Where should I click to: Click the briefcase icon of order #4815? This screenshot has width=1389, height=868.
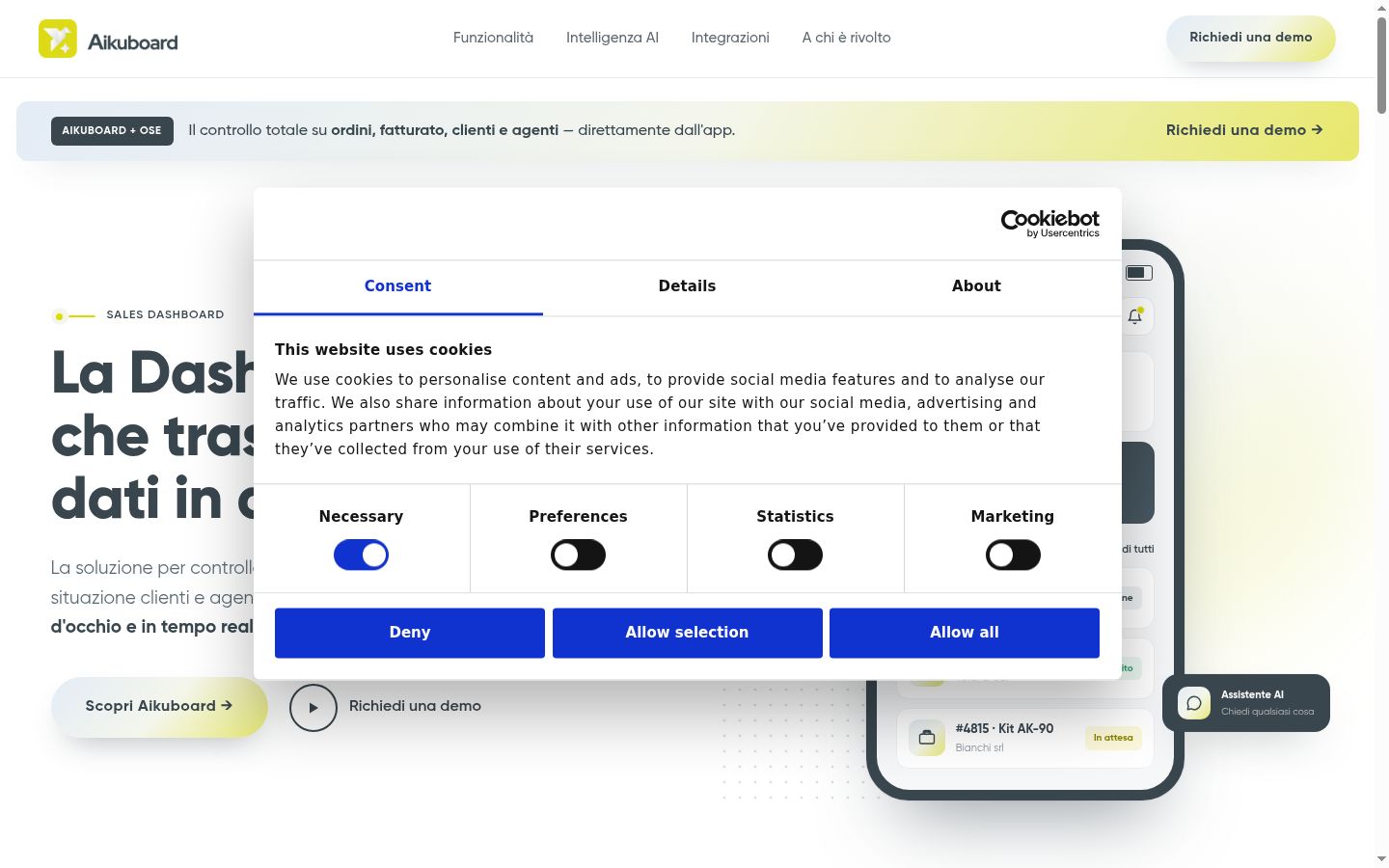pos(927,738)
